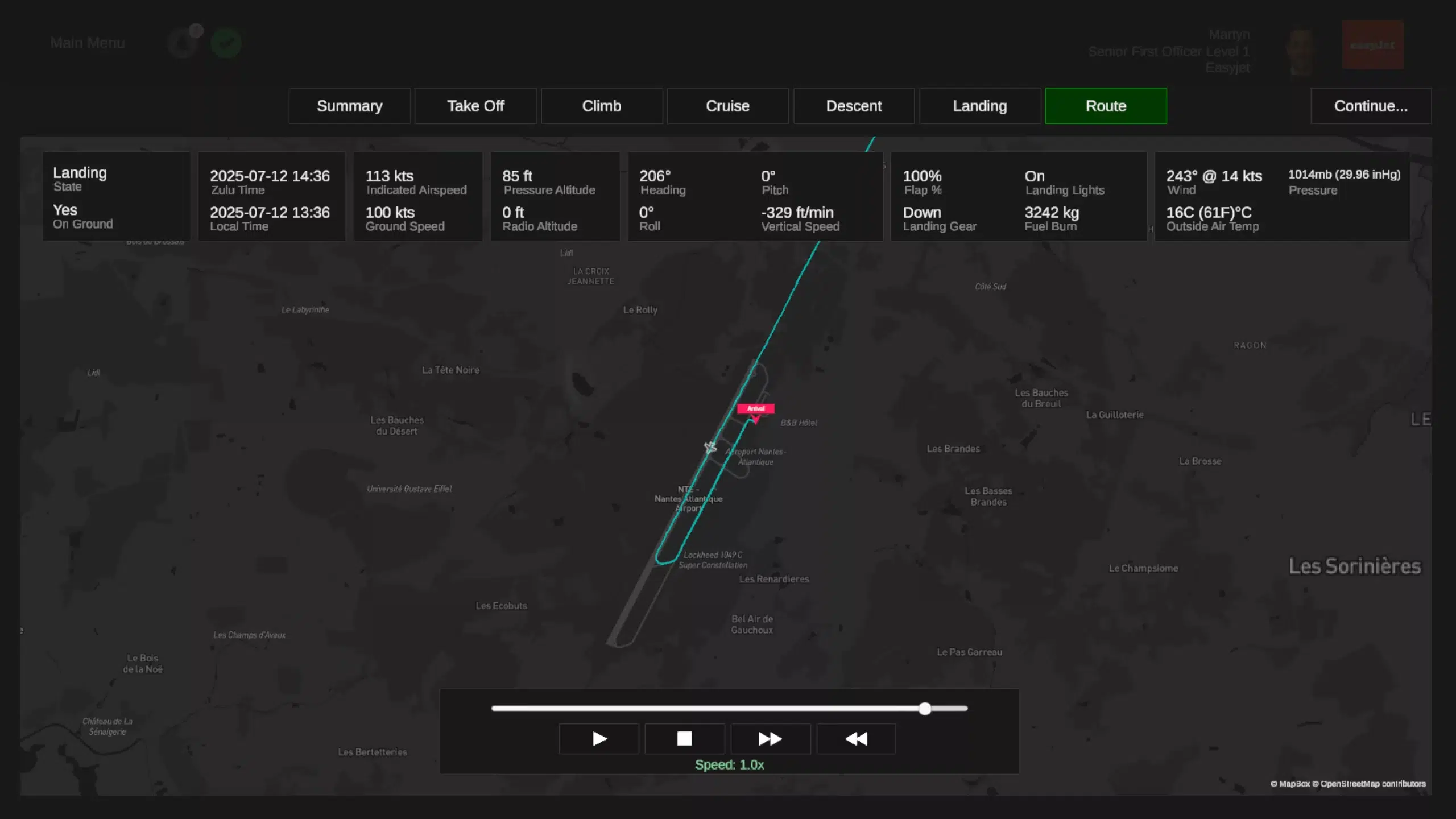Click the aircraft icon on the runway
The image size is (1456, 819).
710,448
